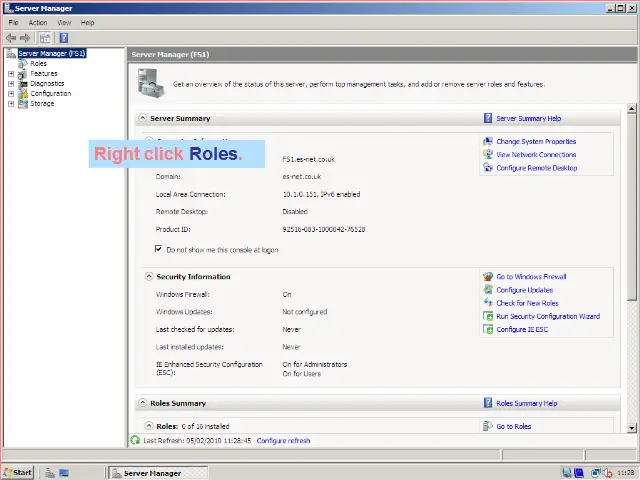Click the Roles Summary Help link
Viewport: 640px width, 480px height.
[527, 403]
